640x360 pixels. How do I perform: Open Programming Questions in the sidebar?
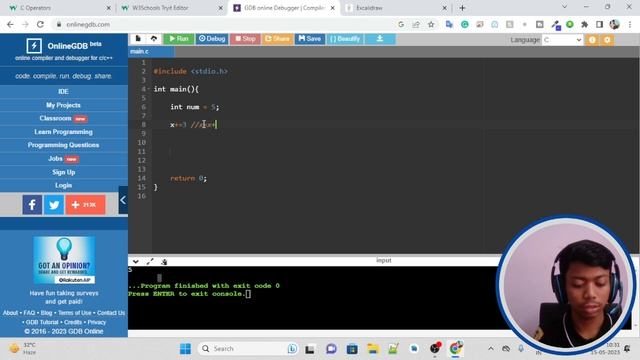pos(63,145)
